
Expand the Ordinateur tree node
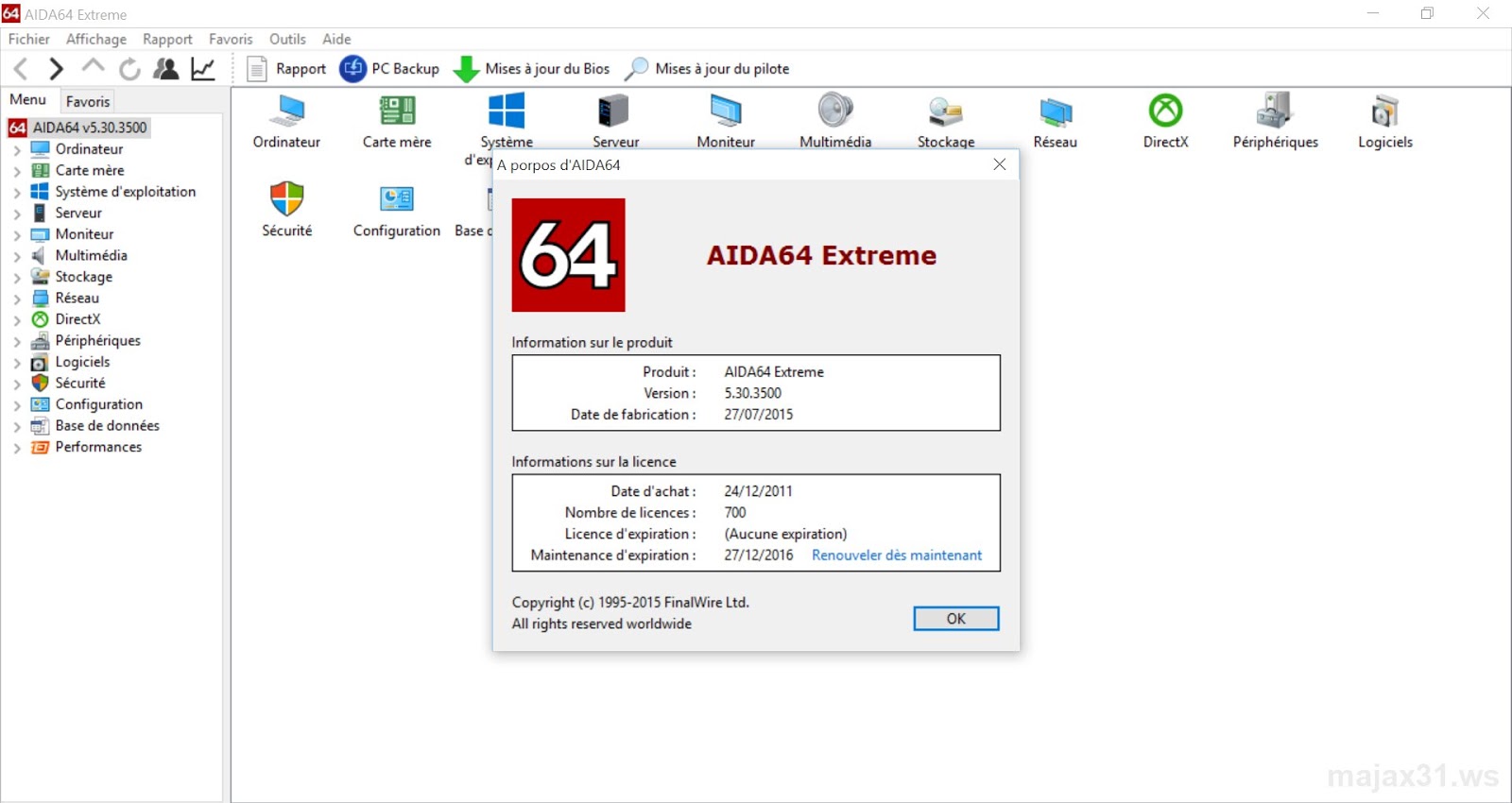click(x=17, y=150)
